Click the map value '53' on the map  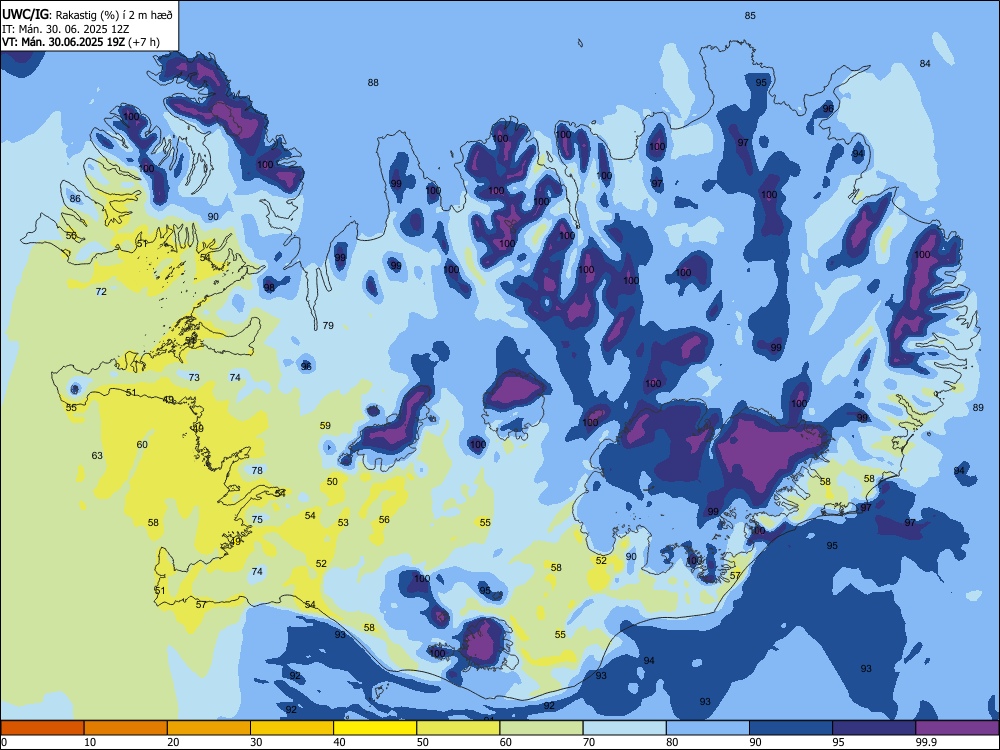(343, 522)
